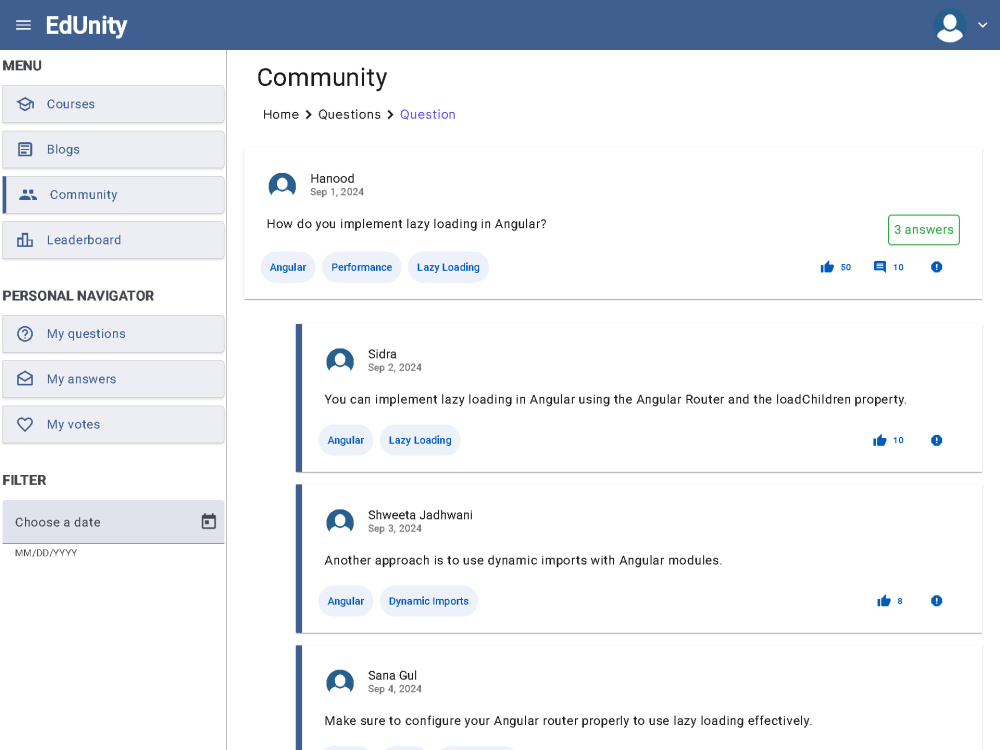Image resolution: width=1000 pixels, height=750 pixels.
Task: Click the name Sana Gul
Action: pos(392,675)
